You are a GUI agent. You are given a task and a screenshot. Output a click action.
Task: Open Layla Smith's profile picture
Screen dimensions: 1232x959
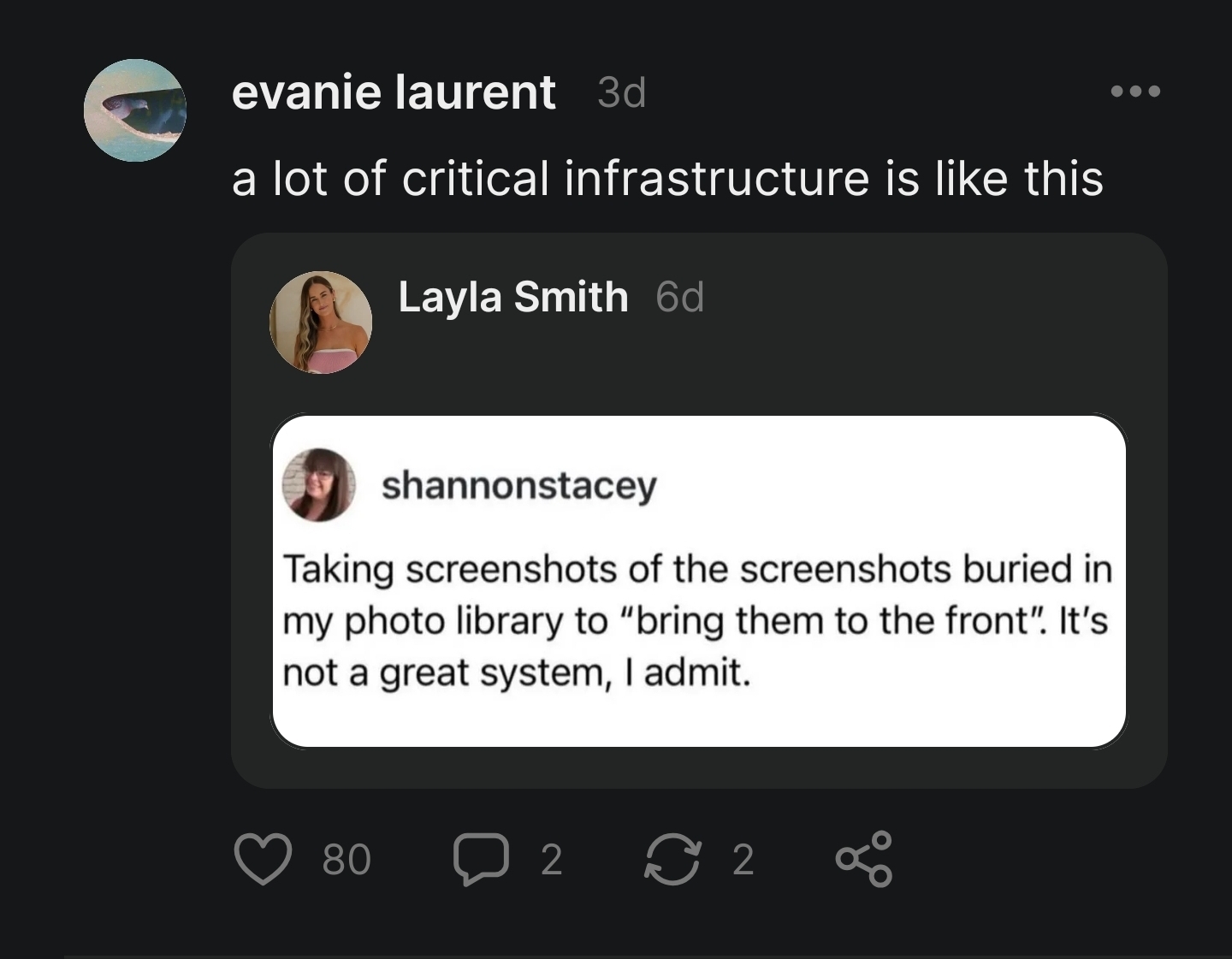coord(321,323)
